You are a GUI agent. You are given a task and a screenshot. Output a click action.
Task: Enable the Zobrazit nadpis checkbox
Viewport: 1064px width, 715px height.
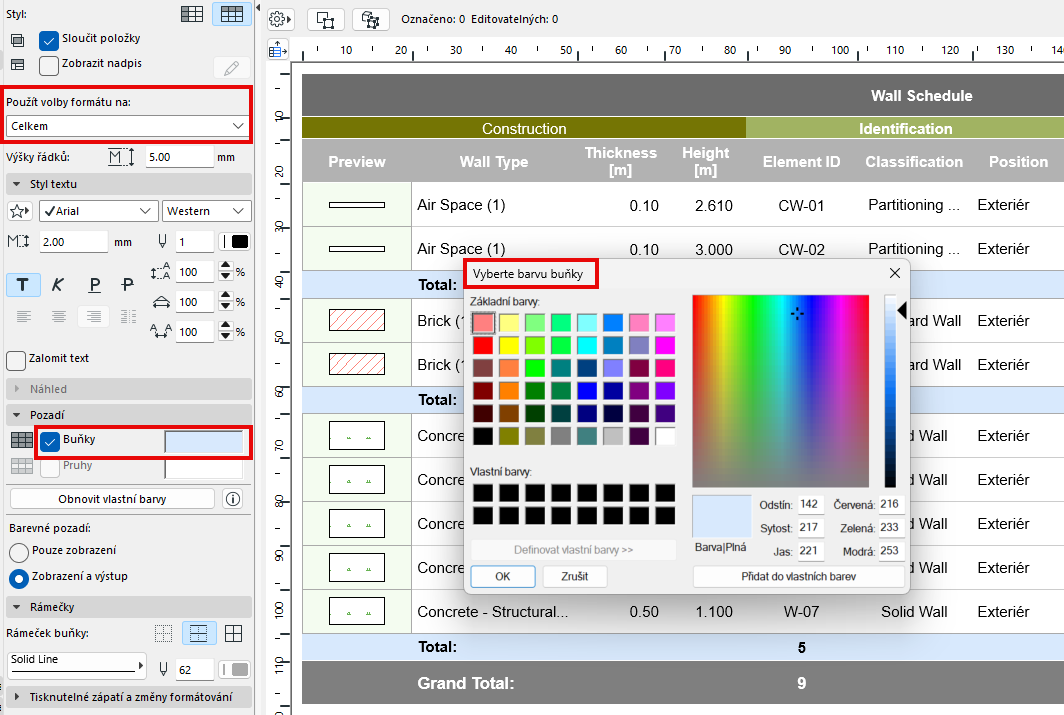pos(49,66)
